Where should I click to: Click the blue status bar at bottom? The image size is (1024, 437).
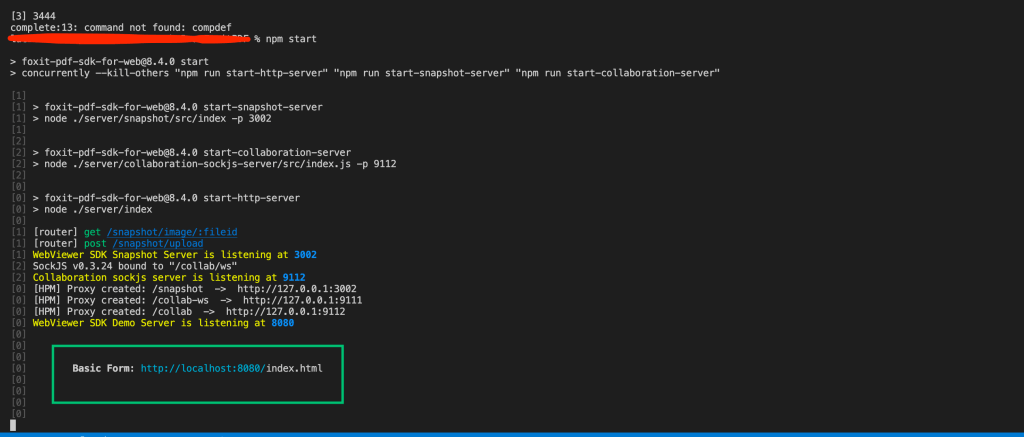click(x=512, y=434)
